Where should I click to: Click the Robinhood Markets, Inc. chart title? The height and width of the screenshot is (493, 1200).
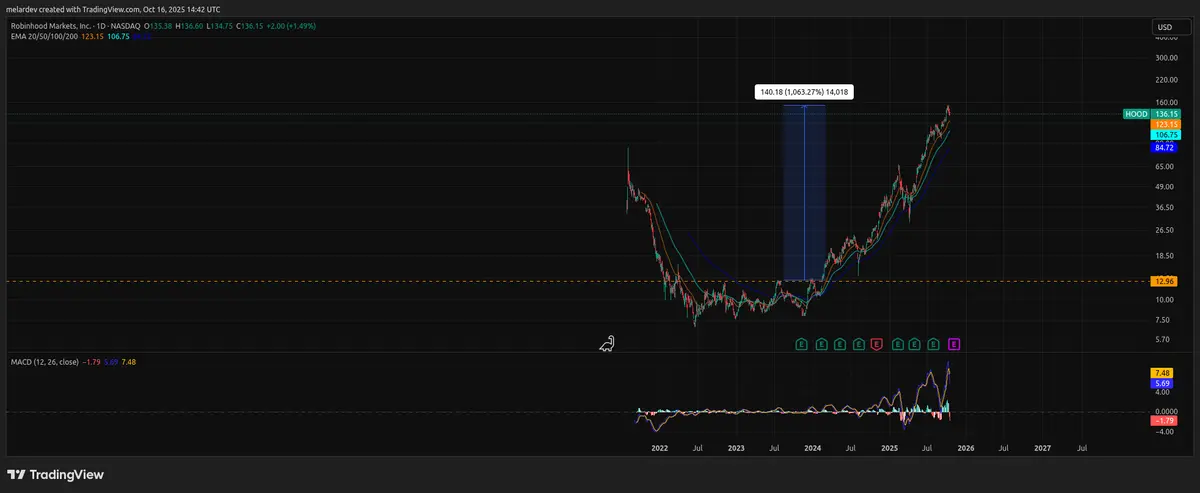[x=51, y=24]
